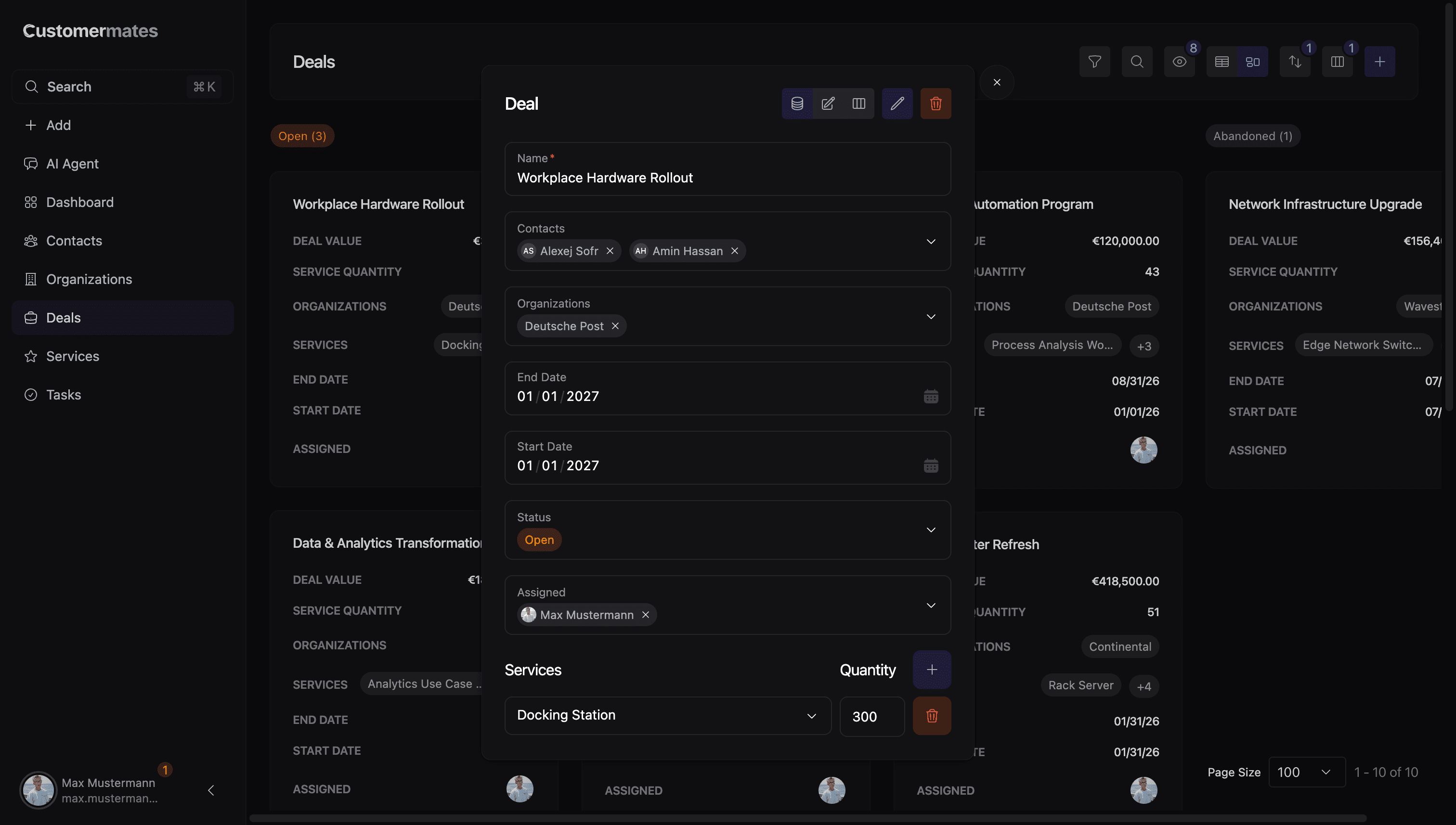Image resolution: width=1456 pixels, height=825 pixels.
Task: Click the Add button in sidebar
Action: point(58,125)
